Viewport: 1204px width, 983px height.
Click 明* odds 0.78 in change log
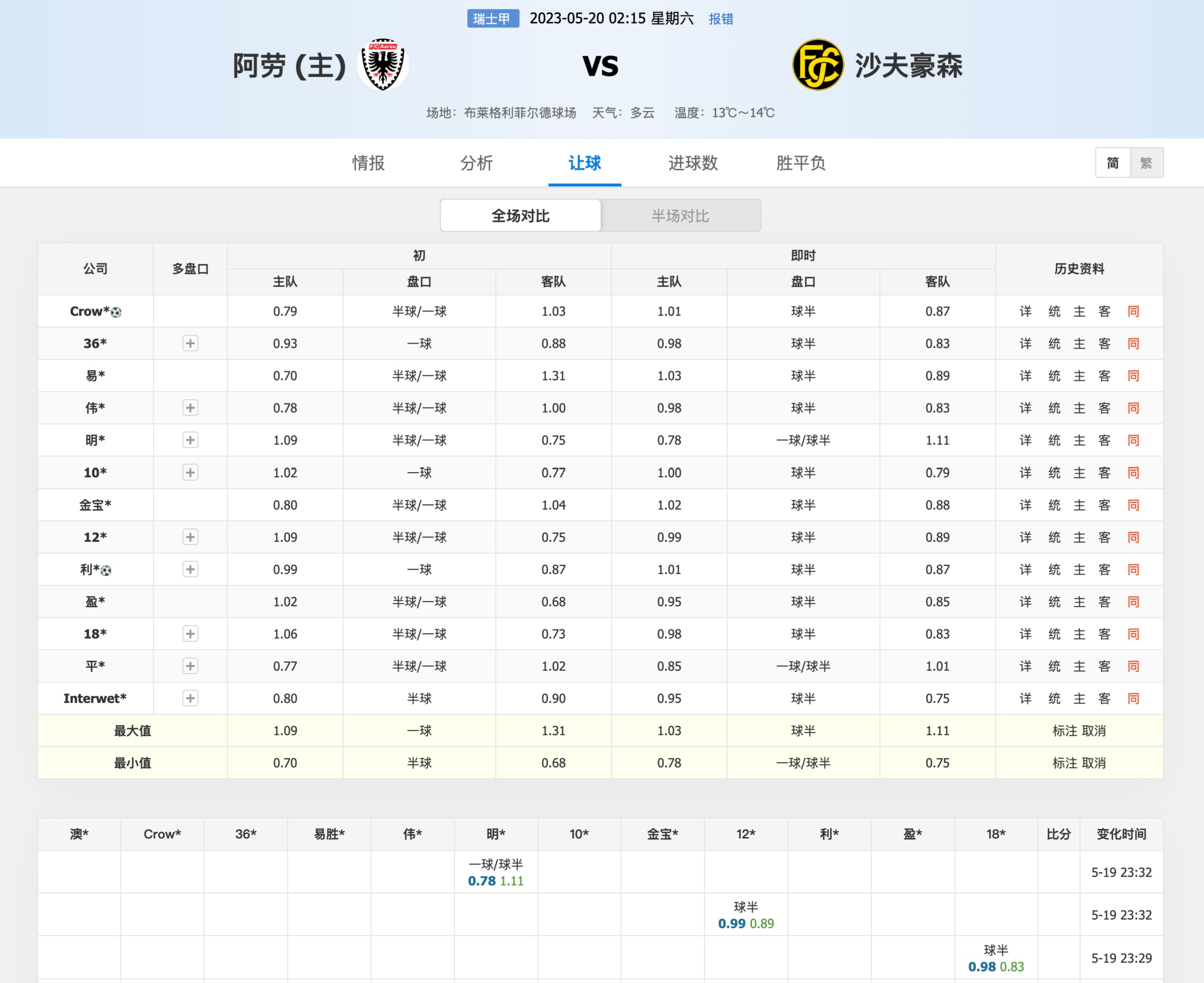pyautogui.click(x=482, y=881)
